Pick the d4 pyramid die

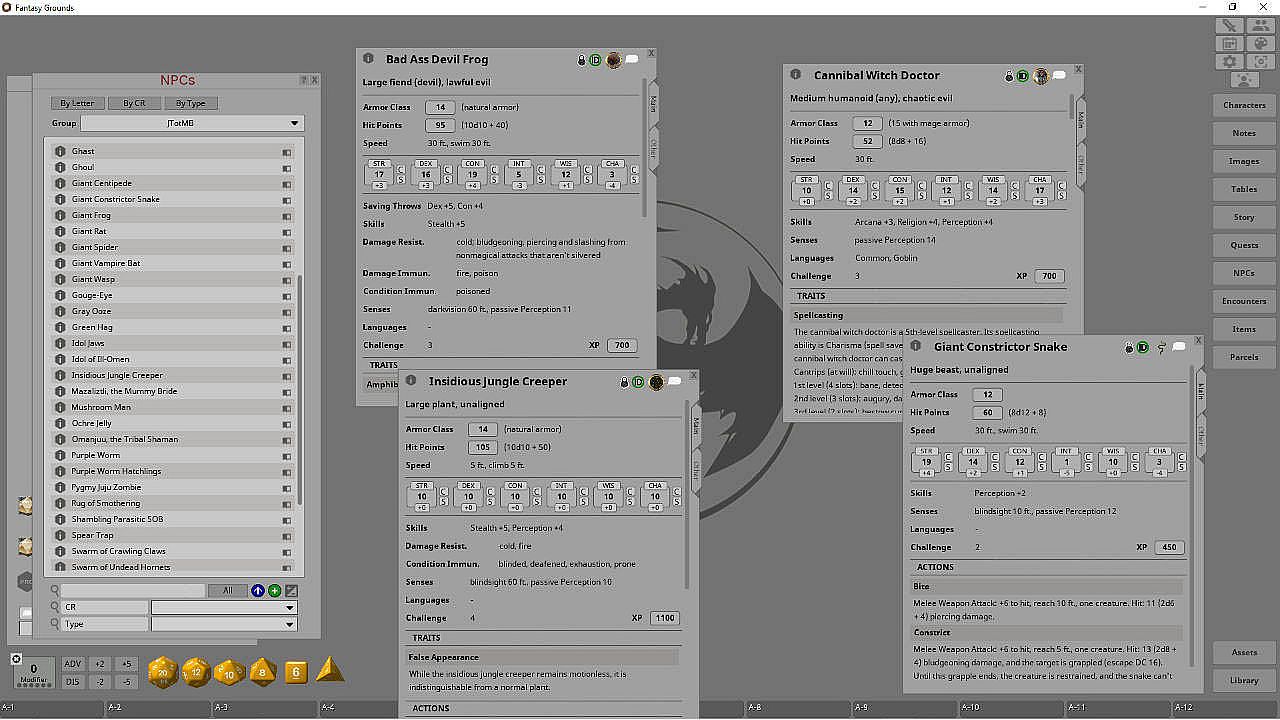[x=329, y=670]
